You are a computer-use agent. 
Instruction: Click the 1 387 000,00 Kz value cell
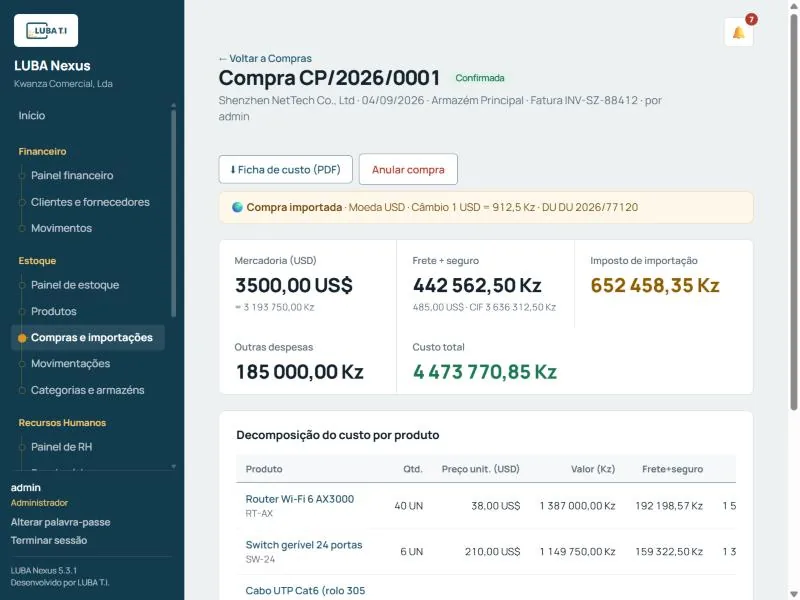tap(578, 506)
